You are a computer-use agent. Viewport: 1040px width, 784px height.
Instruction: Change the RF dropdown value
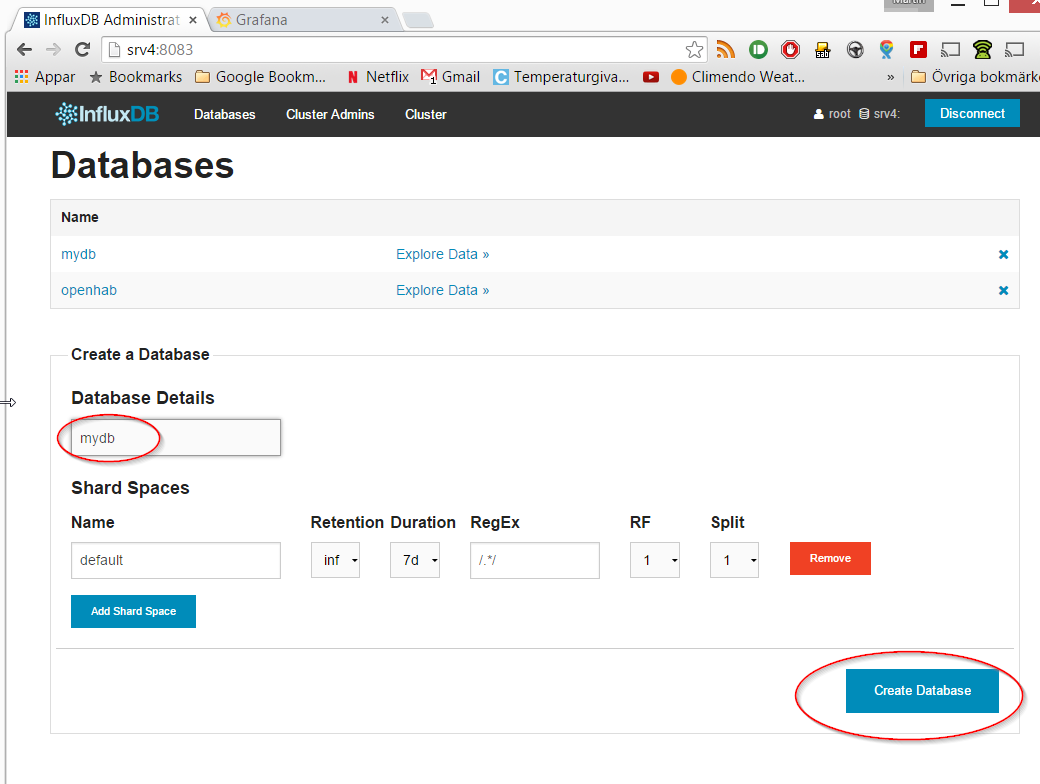click(654, 559)
